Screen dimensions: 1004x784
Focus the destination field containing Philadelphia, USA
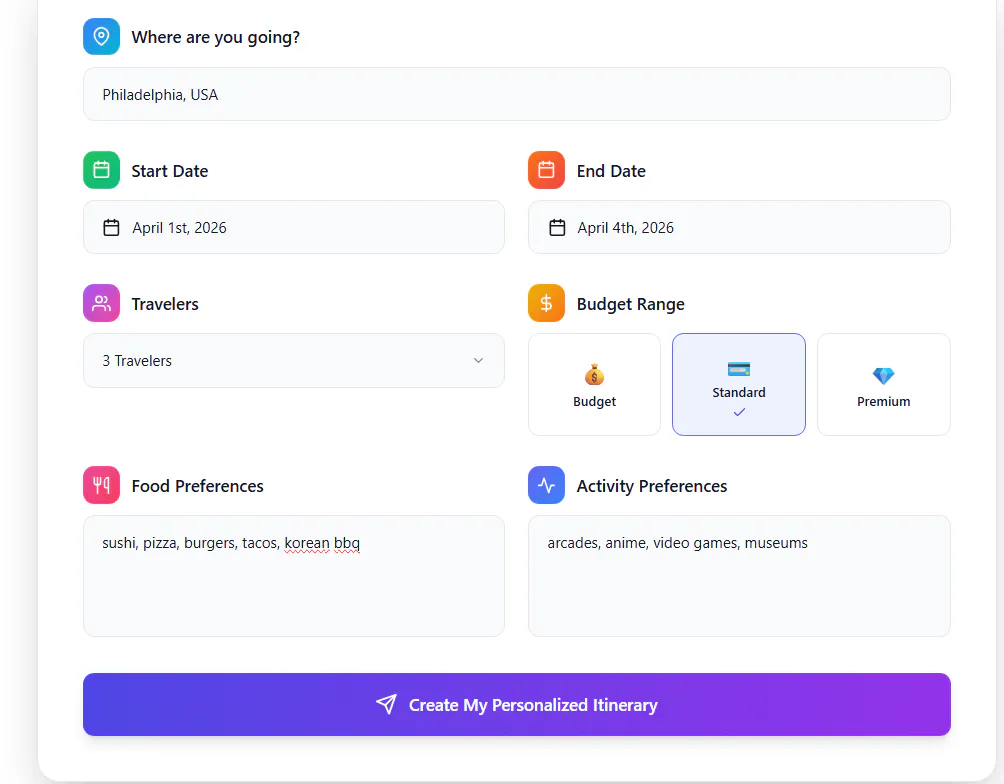pos(517,94)
